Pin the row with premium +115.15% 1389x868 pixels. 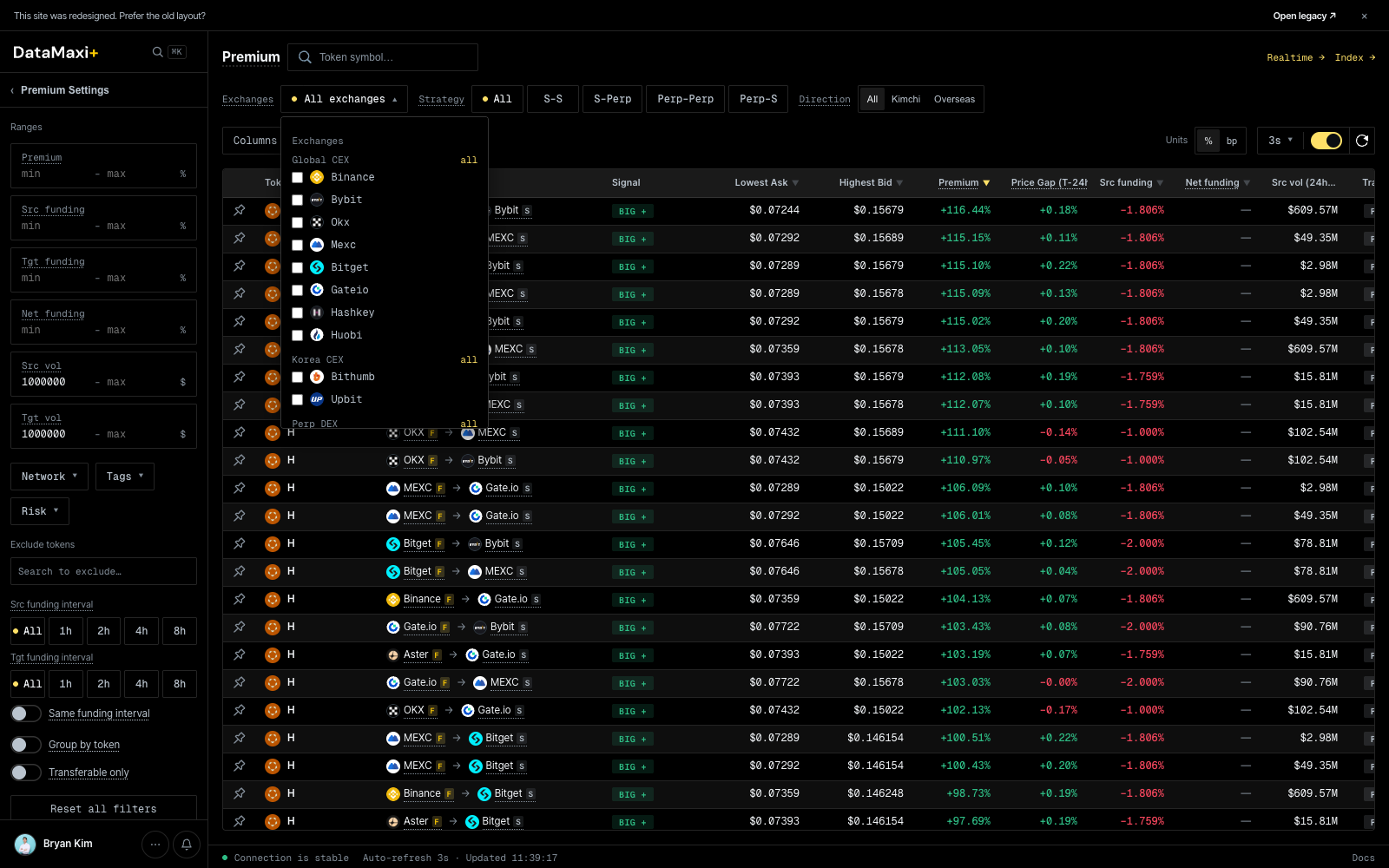coord(240,238)
